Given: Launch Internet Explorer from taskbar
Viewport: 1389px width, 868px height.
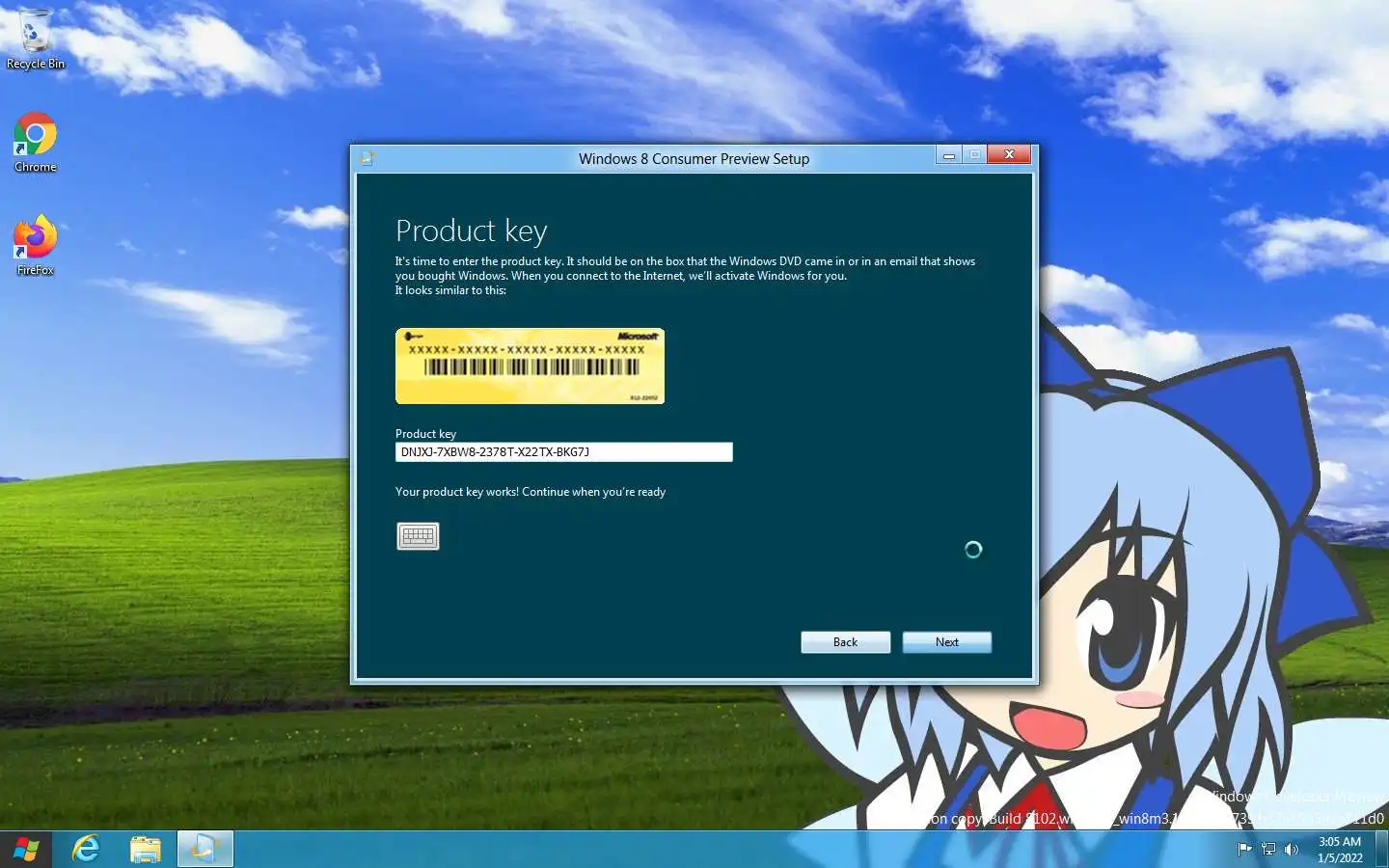Looking at the screenshot, I should pos(87,850).
